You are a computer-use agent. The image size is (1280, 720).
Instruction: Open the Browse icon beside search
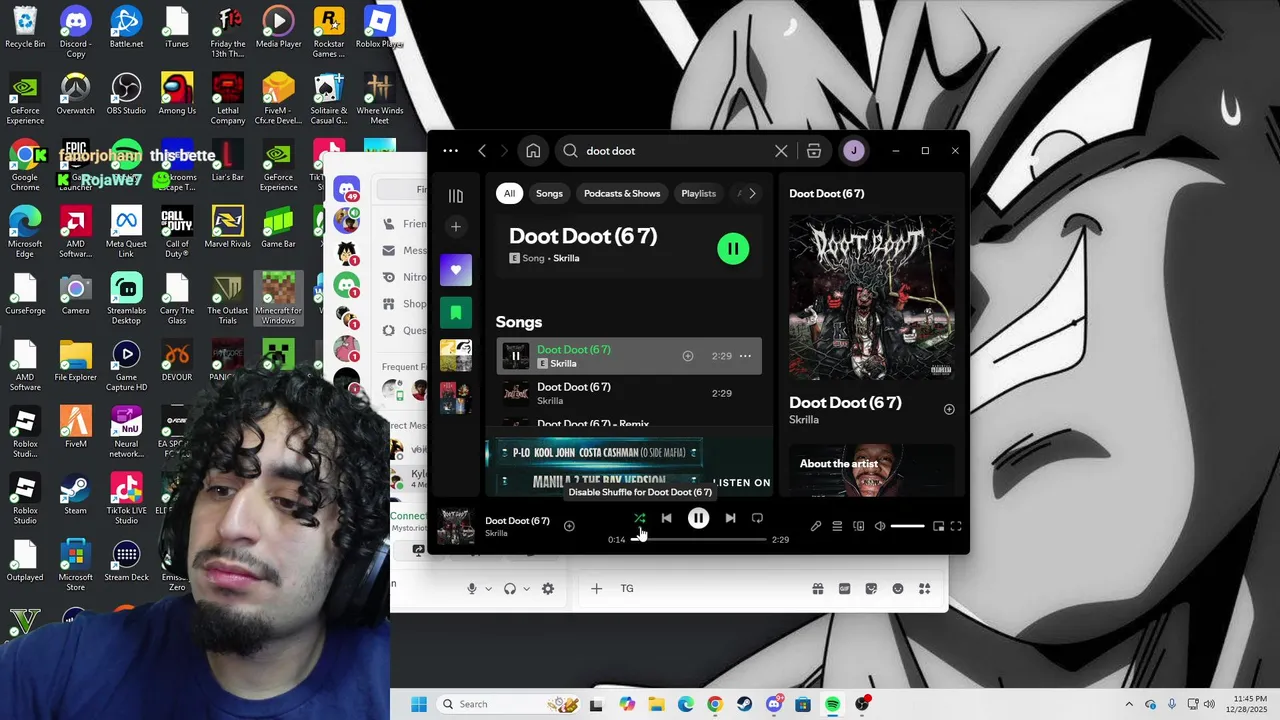[x=814, y=151]
